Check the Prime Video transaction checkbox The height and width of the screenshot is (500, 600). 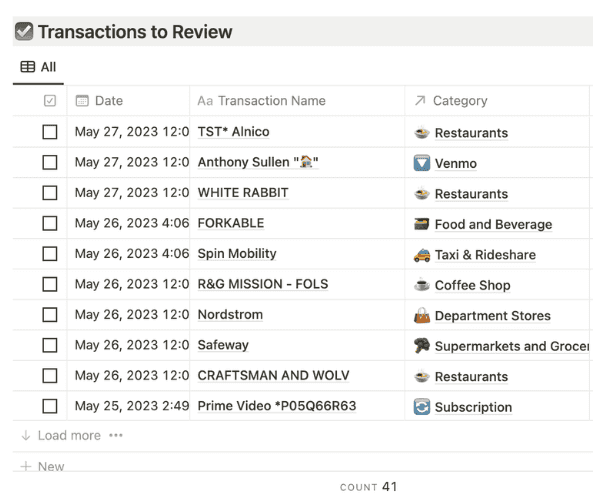tap(50, 406)
